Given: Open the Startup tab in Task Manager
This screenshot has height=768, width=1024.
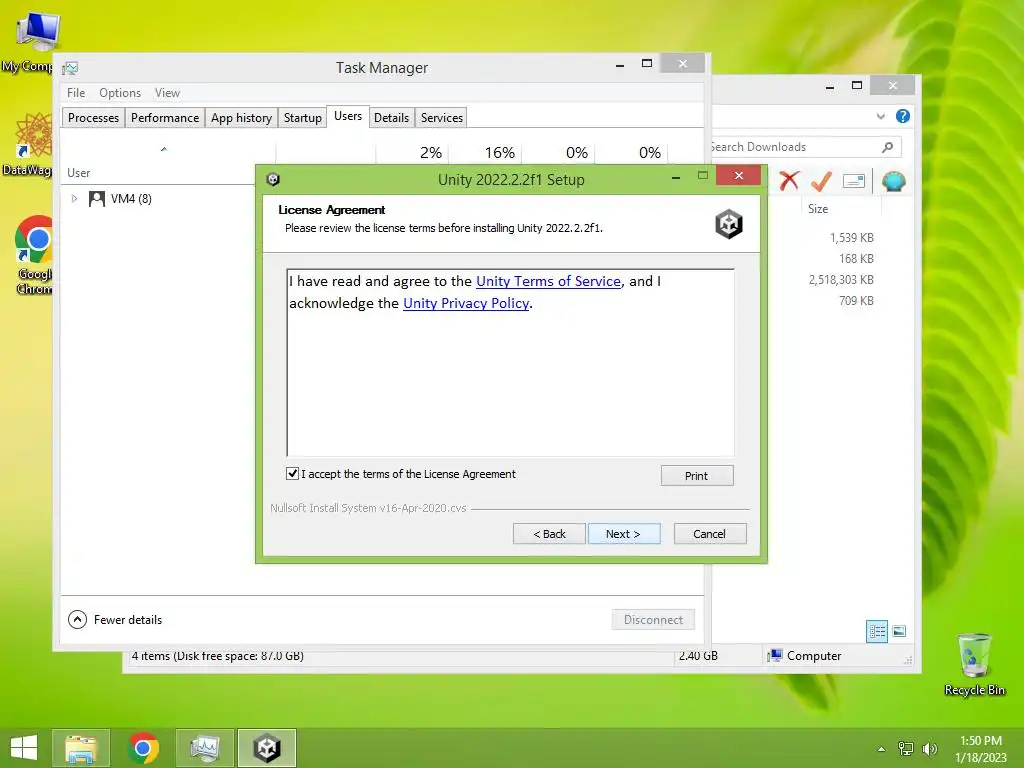Looking at the screenshot, I should [x=302, y=118].
